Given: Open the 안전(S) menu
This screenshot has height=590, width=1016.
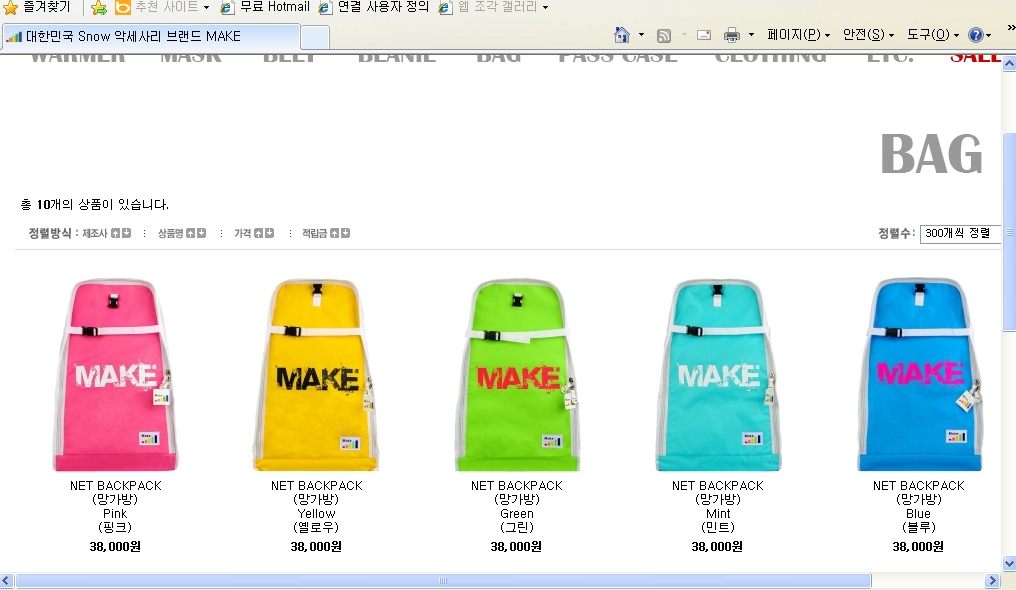Looking at the screenshot, I should point(868,35).
